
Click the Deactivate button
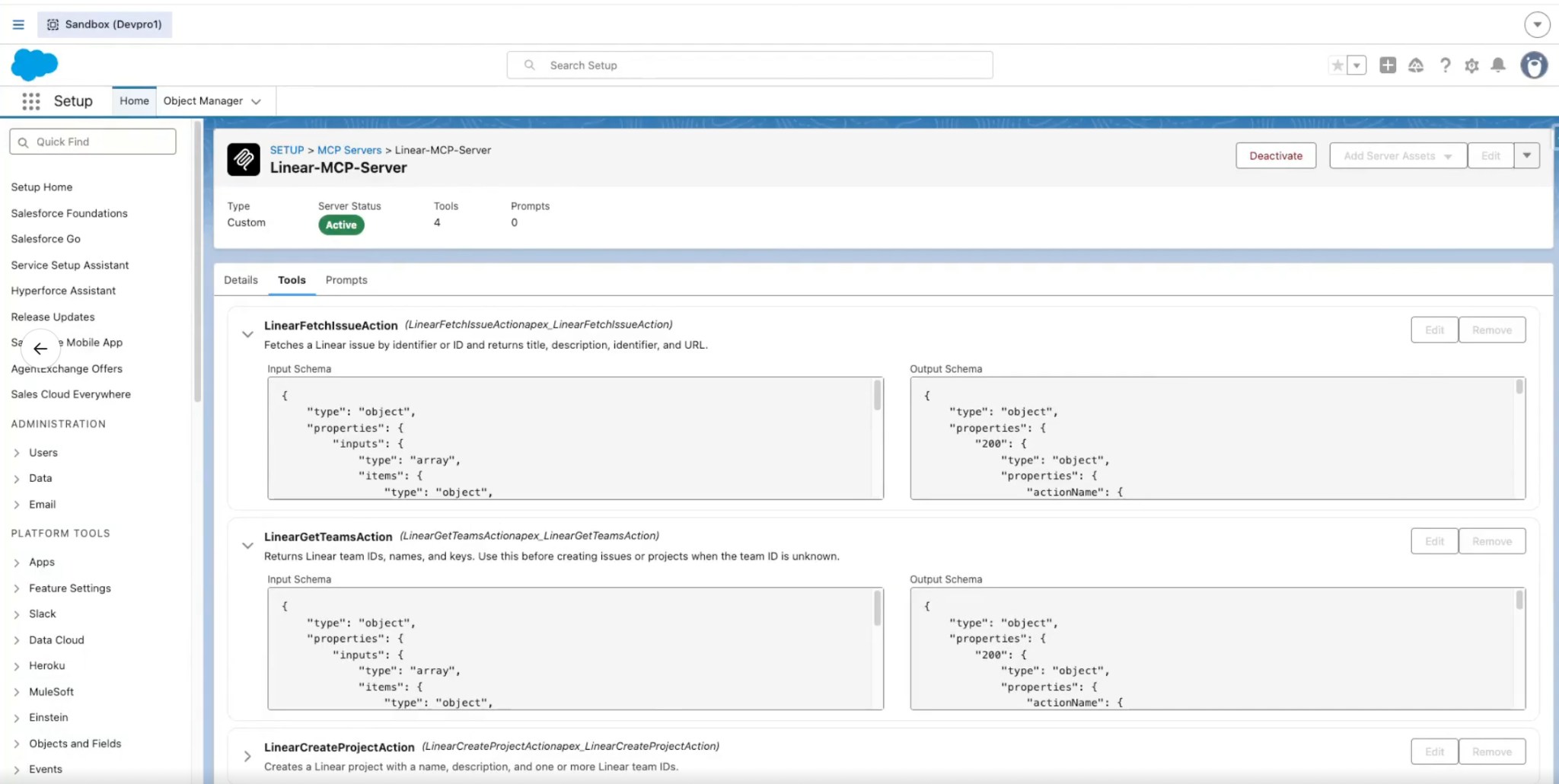click(1276, 156)
